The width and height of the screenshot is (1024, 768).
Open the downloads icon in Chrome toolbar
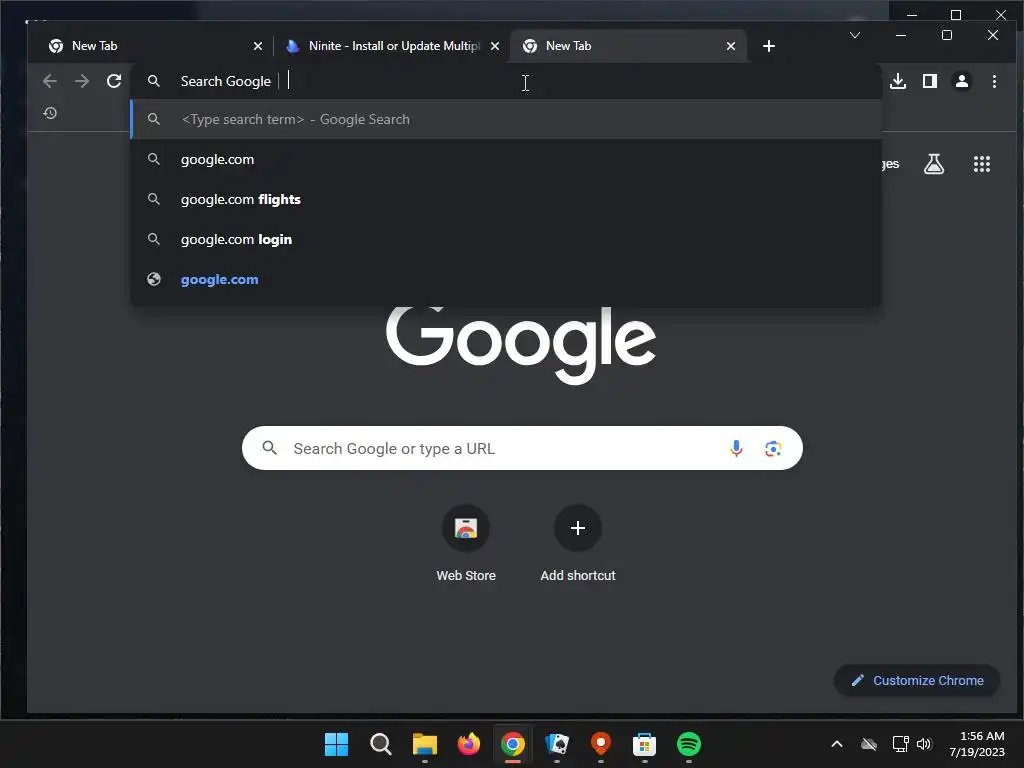[x=898, y=81]
